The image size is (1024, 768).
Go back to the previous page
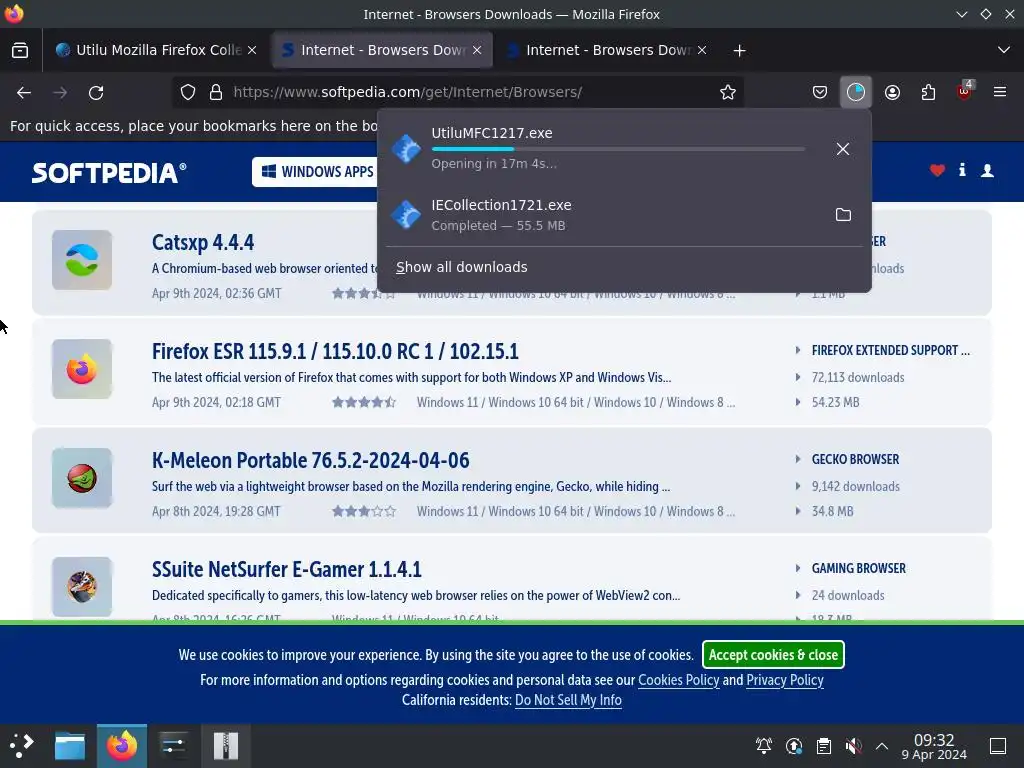click(24, 93)
